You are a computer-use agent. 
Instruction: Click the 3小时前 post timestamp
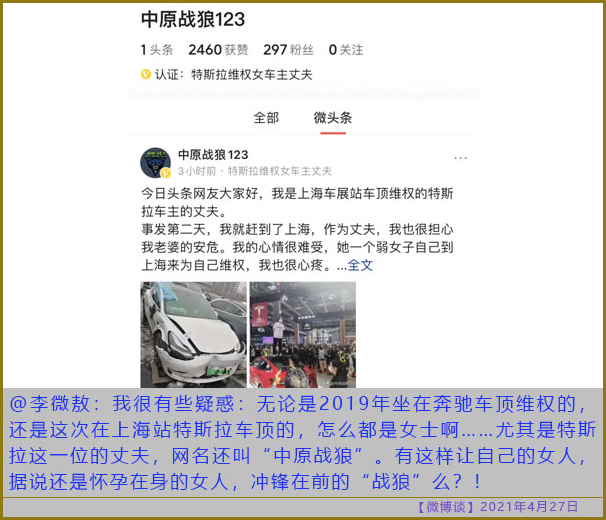pyautogui.click(x=197, y=171)
